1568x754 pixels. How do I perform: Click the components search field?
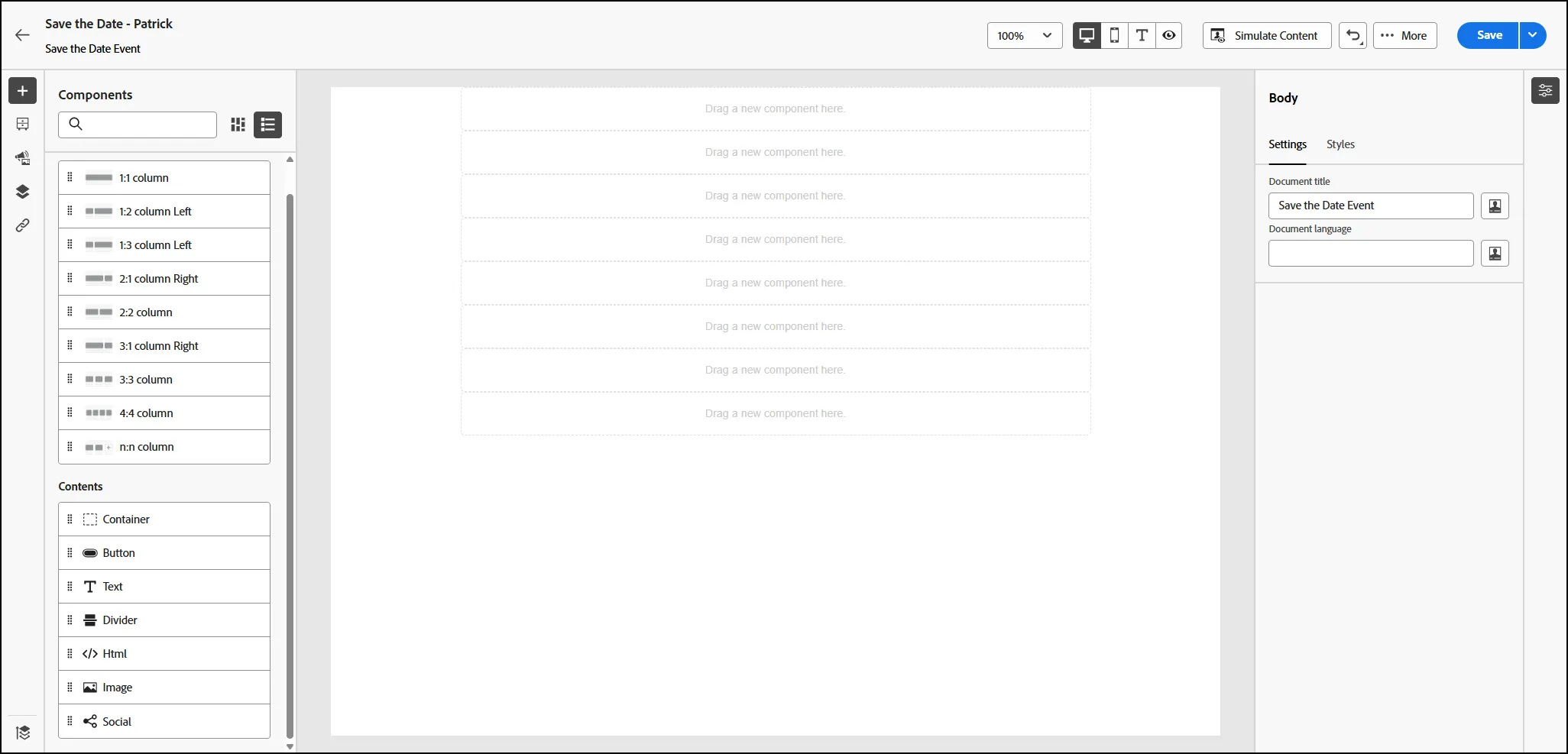click(x=138, y=125)
